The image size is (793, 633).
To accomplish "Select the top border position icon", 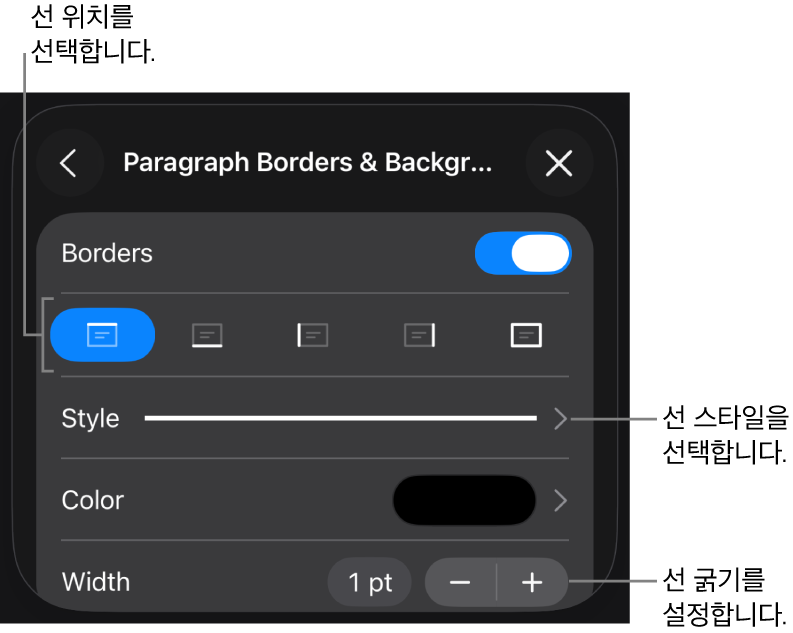I will [x=103, y=335].
